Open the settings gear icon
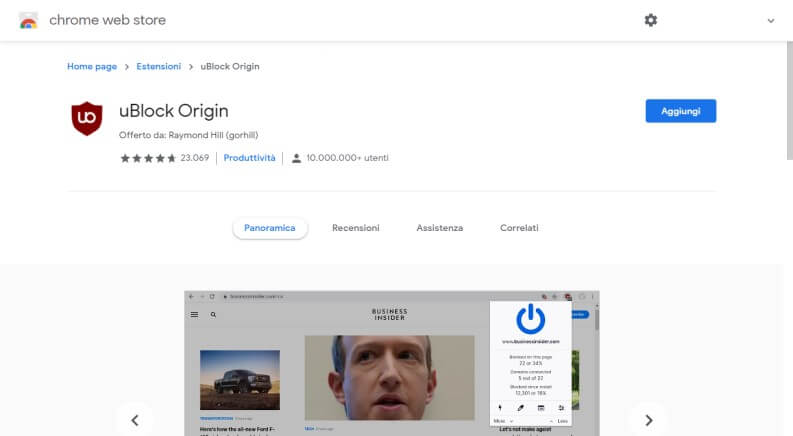793x436 pixels. [x=650, y=20]
